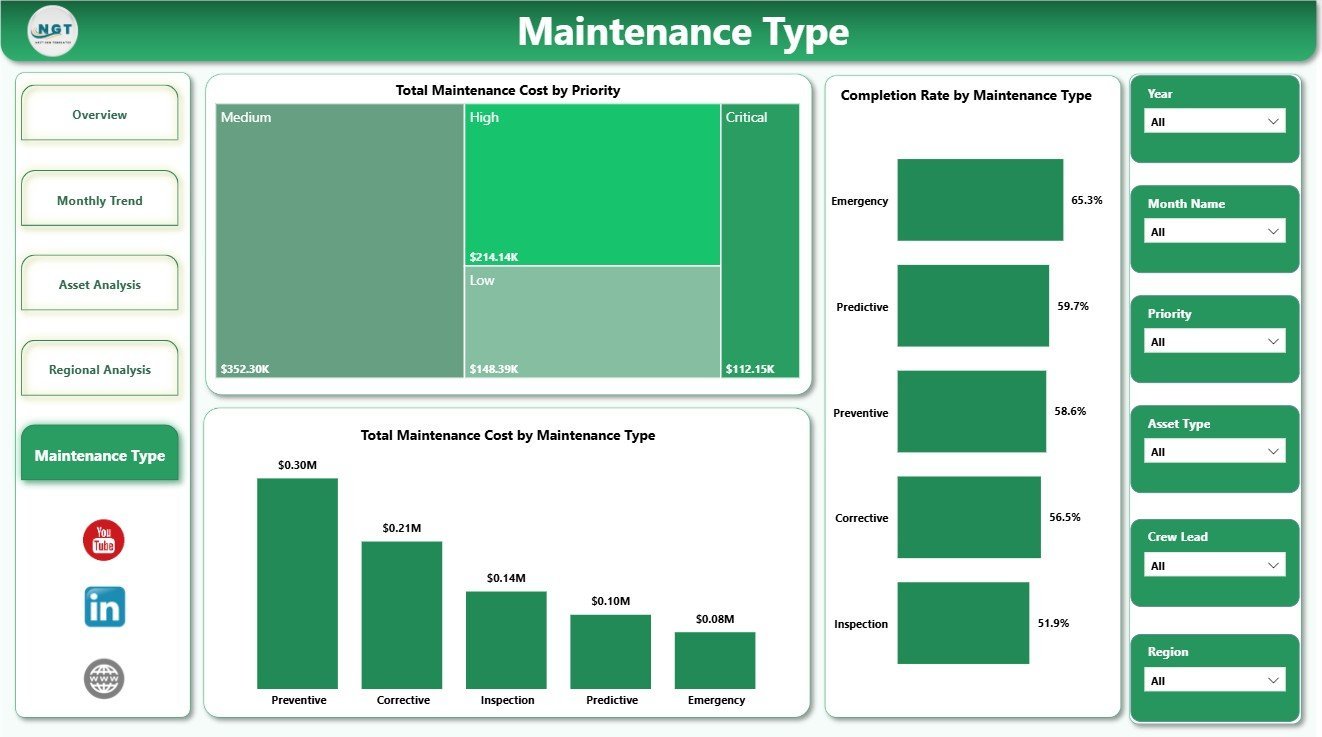
Task: Select the Corrective cost column
Action: point(402,615)
